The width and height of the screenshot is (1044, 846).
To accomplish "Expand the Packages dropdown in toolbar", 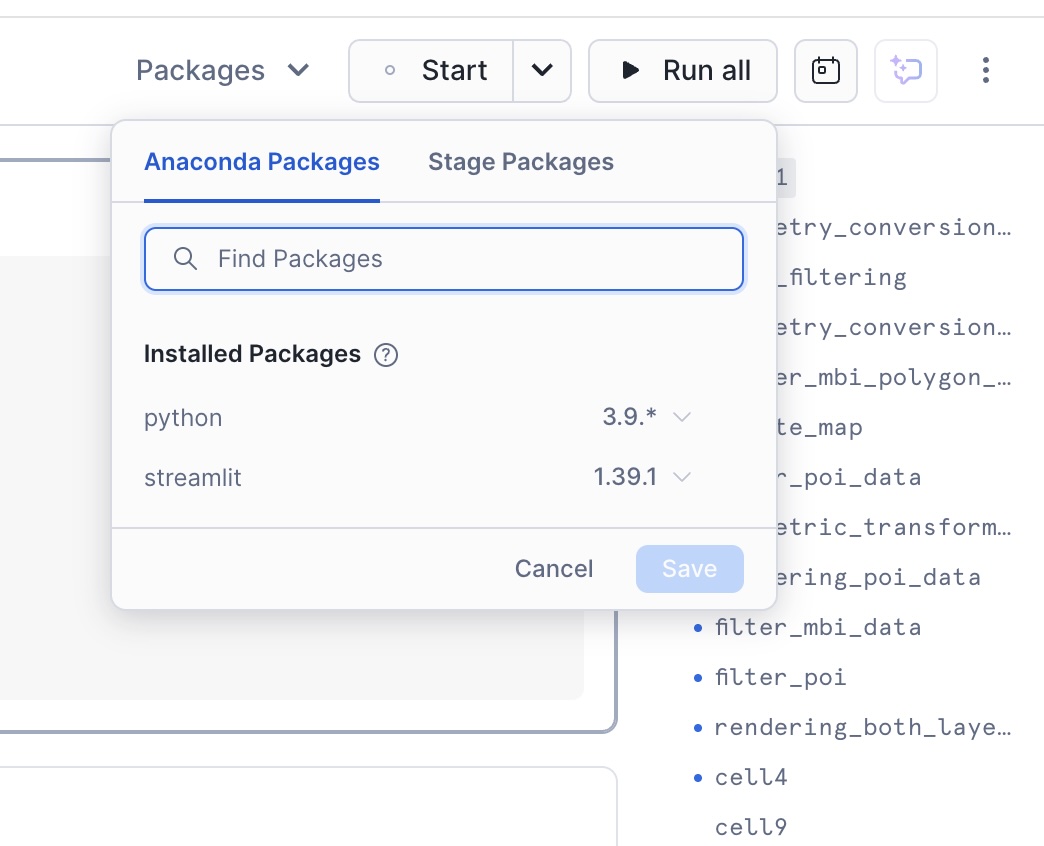I will pos(223,71).
